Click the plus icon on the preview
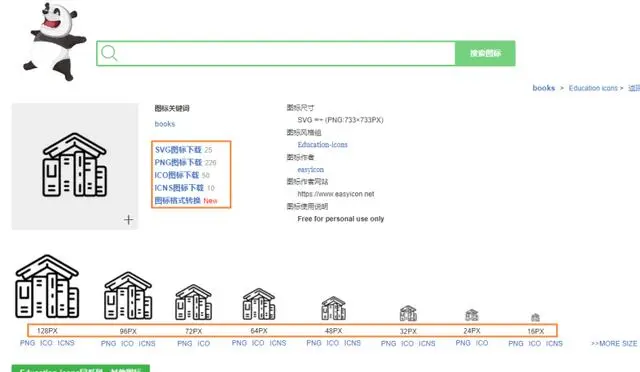 click(x=129, y=220)
